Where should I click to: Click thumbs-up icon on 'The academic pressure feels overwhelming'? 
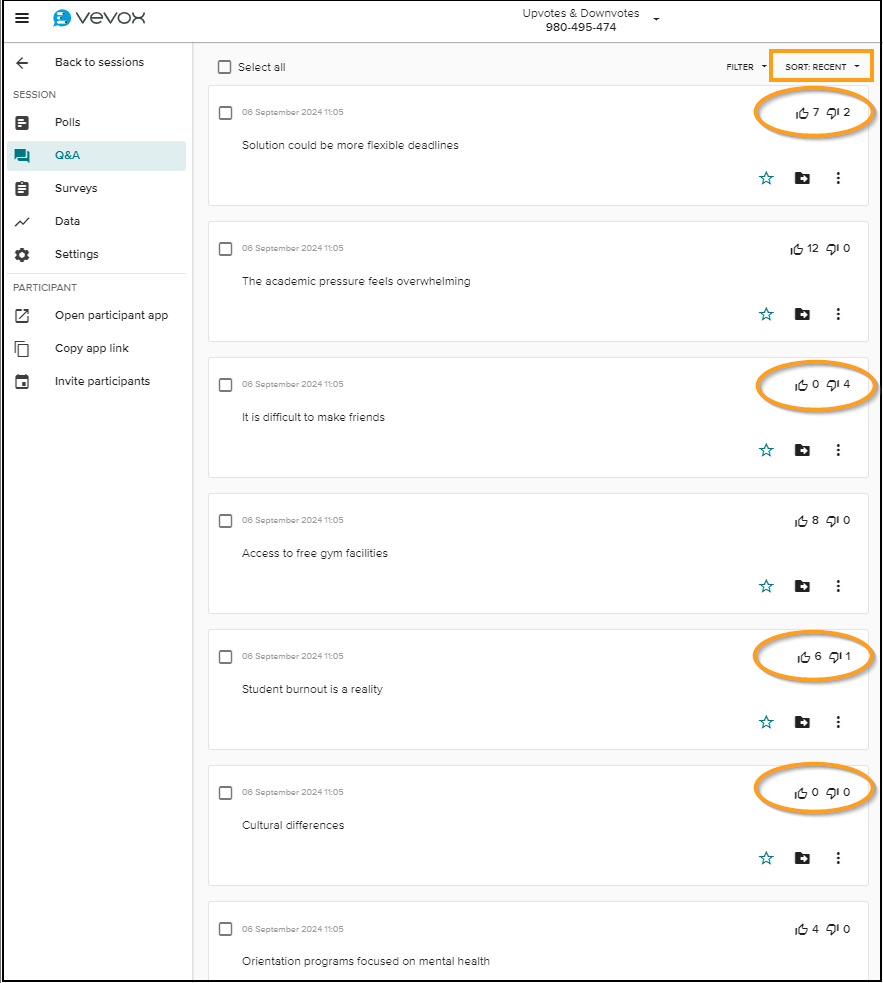796,250
